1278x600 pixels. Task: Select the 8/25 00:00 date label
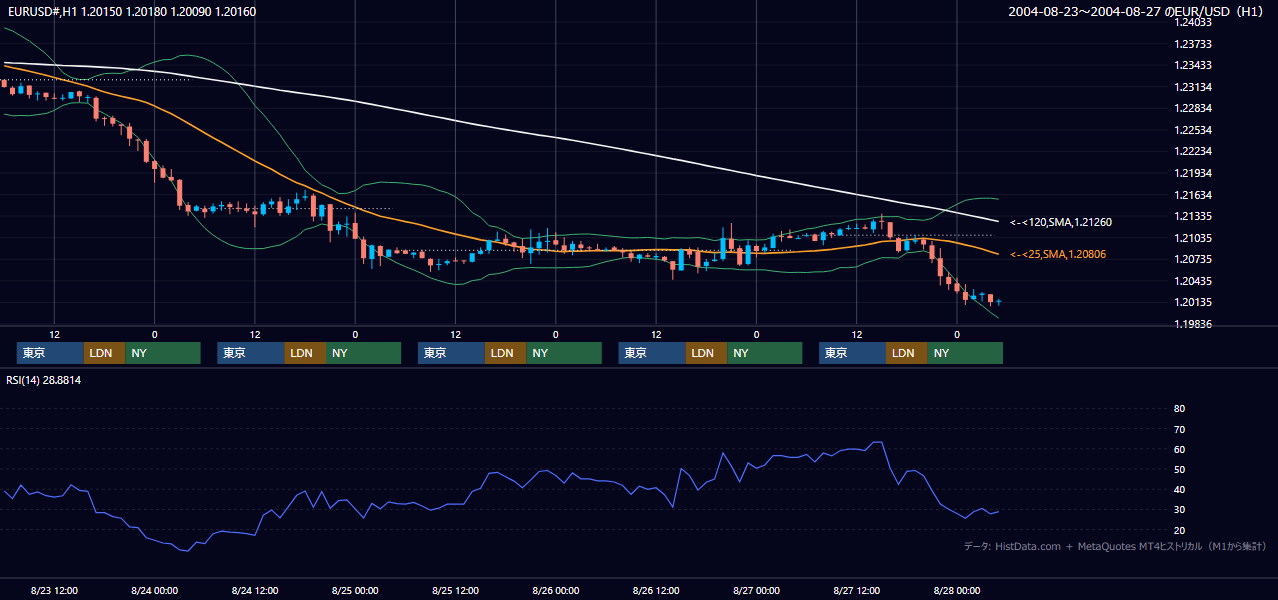coord(355,591)
